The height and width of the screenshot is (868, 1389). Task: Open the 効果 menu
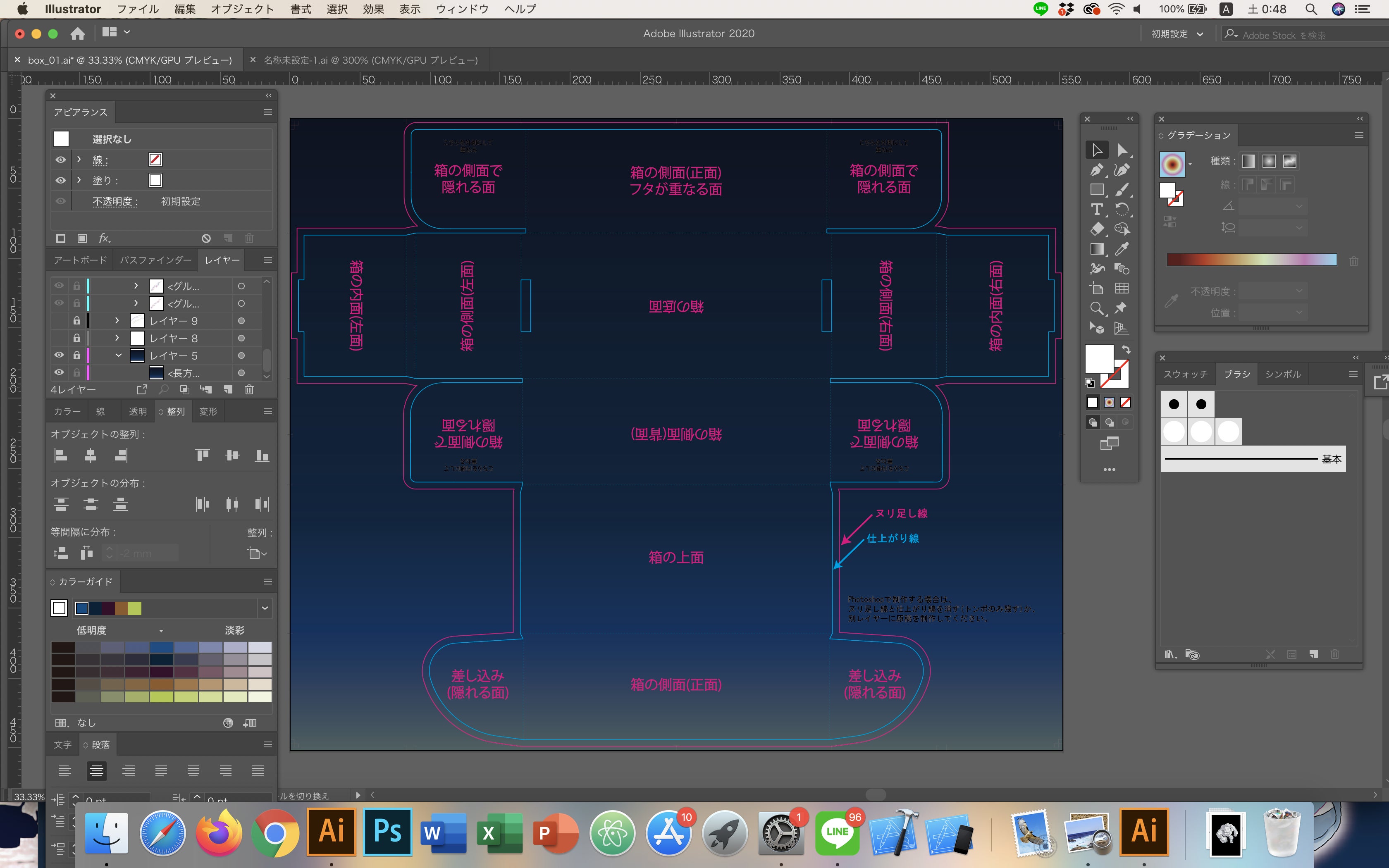point(373,9)
